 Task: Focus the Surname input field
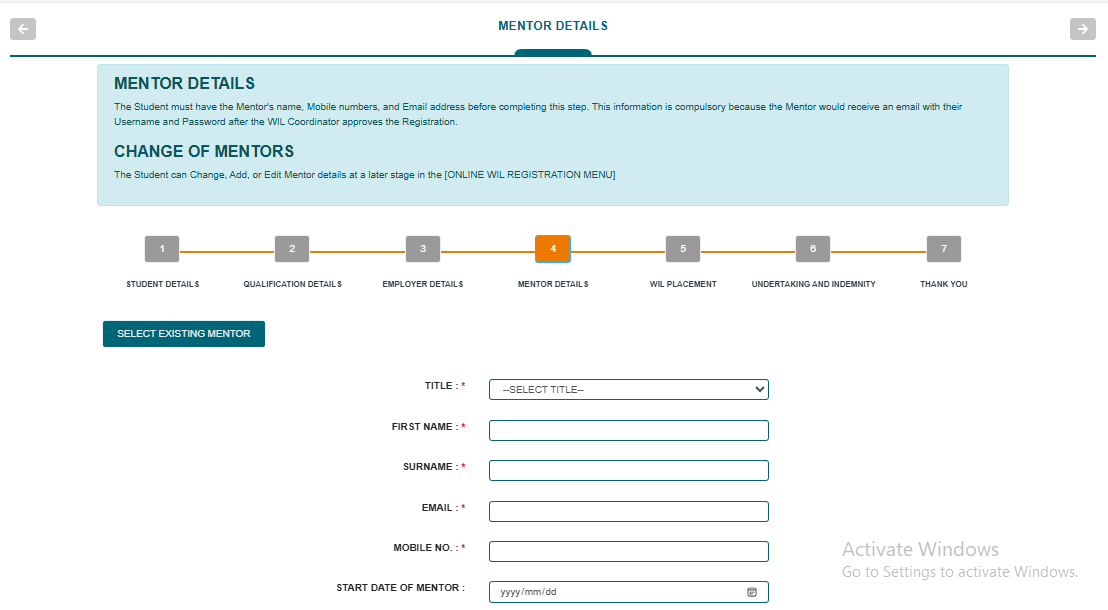tap(628, 471)
